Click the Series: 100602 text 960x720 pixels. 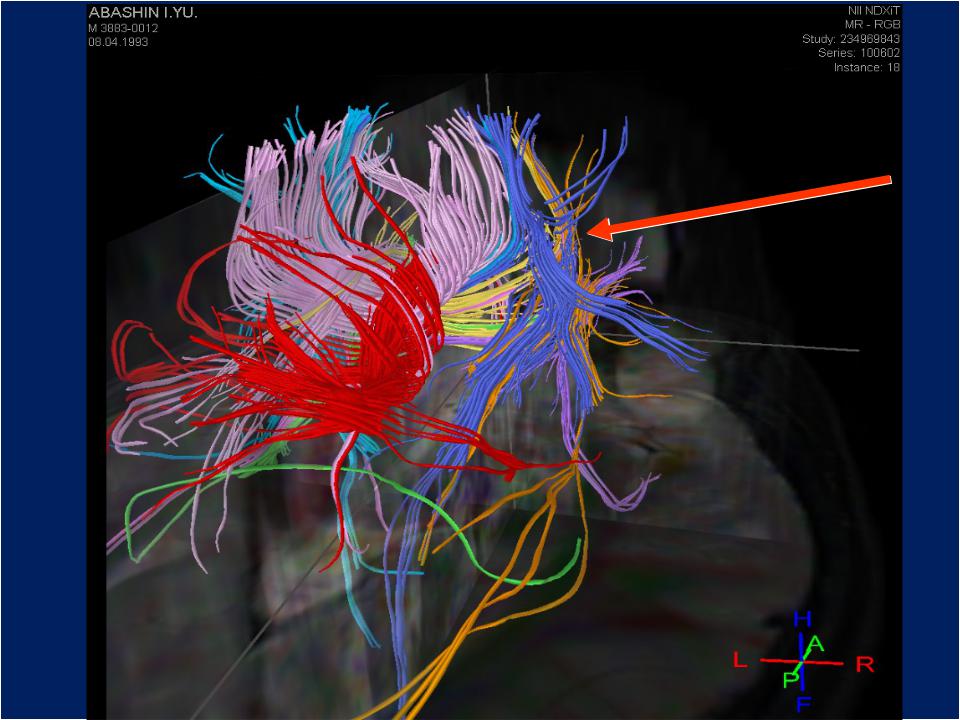859,53
